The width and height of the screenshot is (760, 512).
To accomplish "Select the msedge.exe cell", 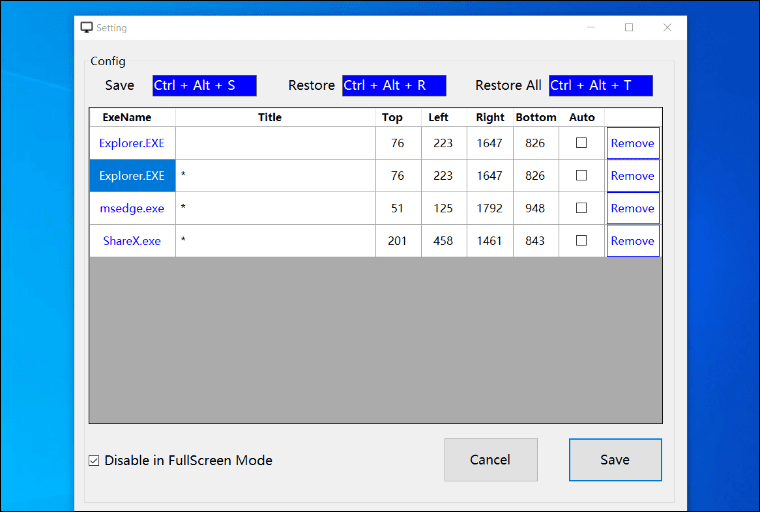I will [x=132, y=208].
